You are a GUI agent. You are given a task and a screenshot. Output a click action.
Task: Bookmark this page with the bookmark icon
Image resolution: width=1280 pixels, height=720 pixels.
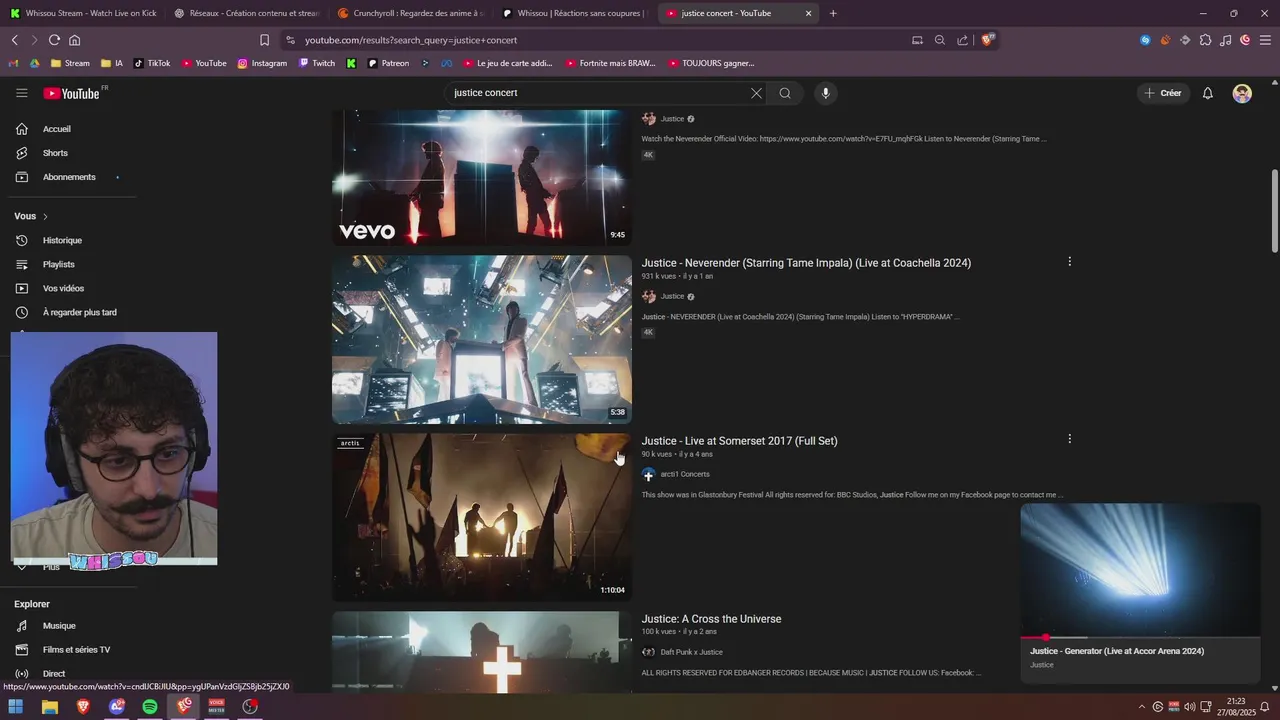(264, 40)
